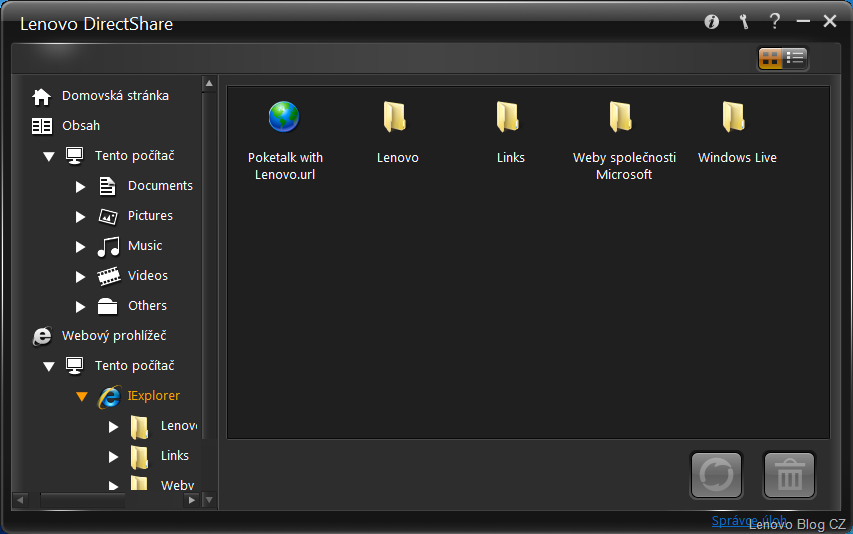Switch to list view mode
This screenshot has height=534, width=853.
point(796,58)
